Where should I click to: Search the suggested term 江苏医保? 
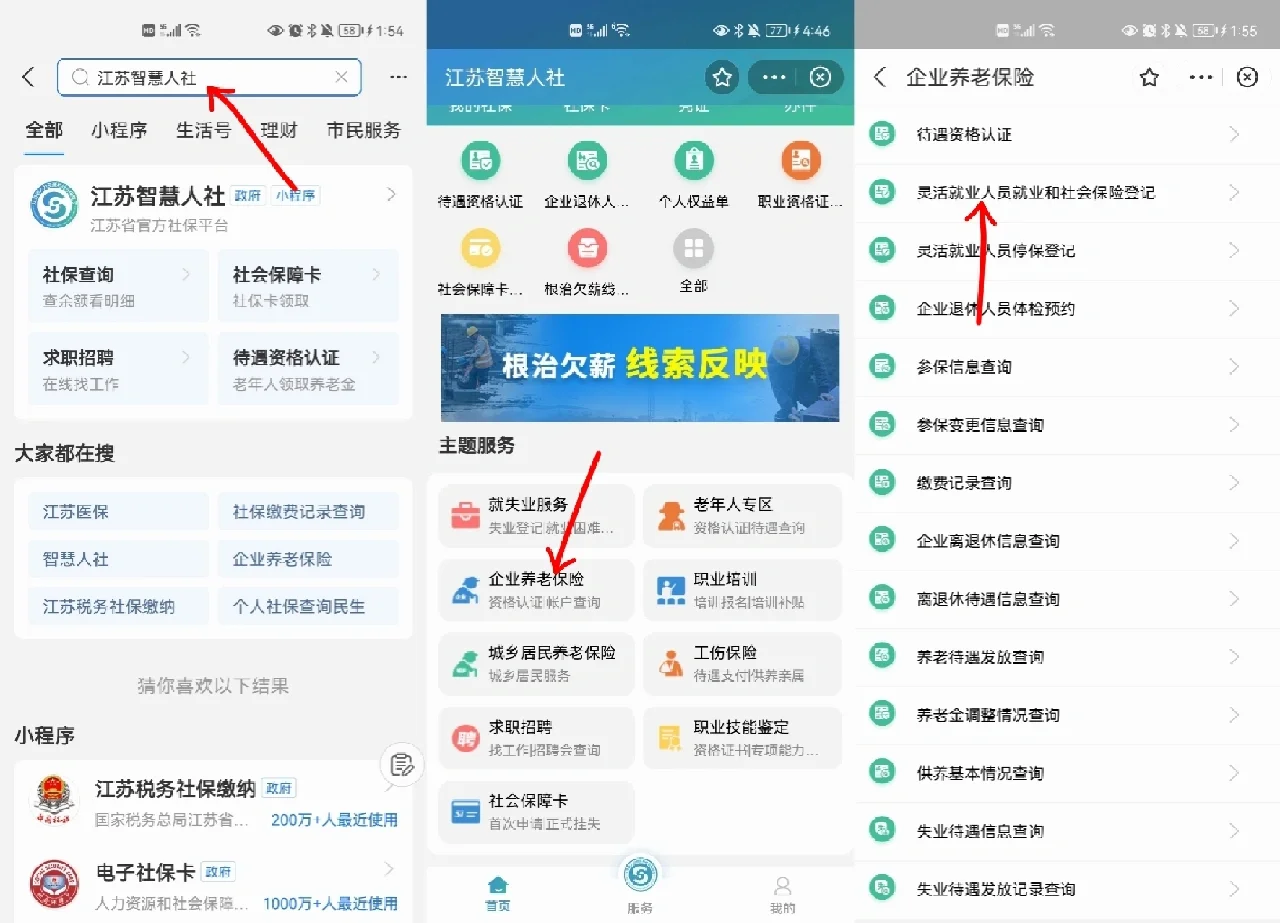(x=118, y=511)
